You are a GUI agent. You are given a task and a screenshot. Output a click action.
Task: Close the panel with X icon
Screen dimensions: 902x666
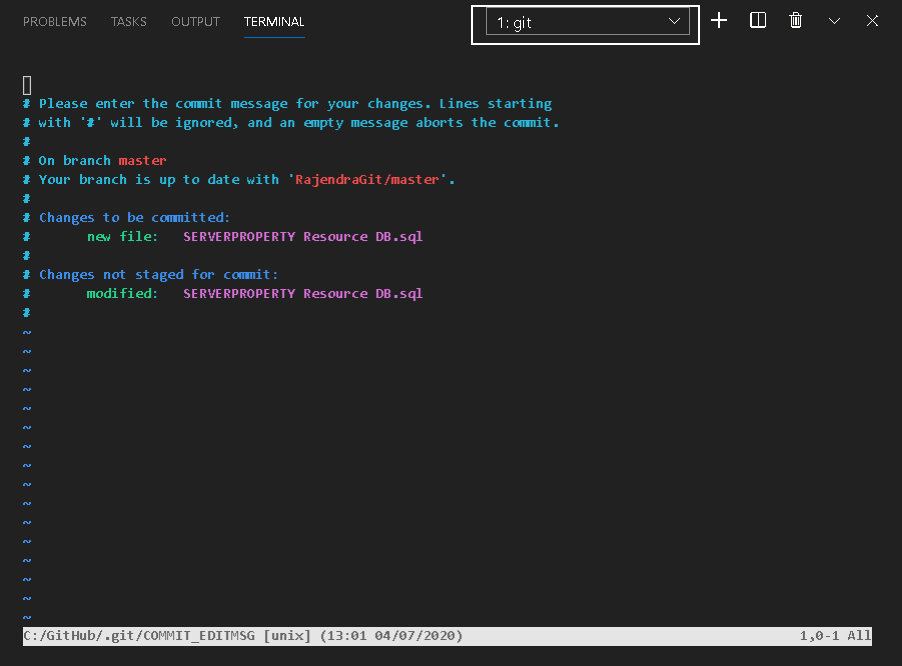(x=872, y=21)
